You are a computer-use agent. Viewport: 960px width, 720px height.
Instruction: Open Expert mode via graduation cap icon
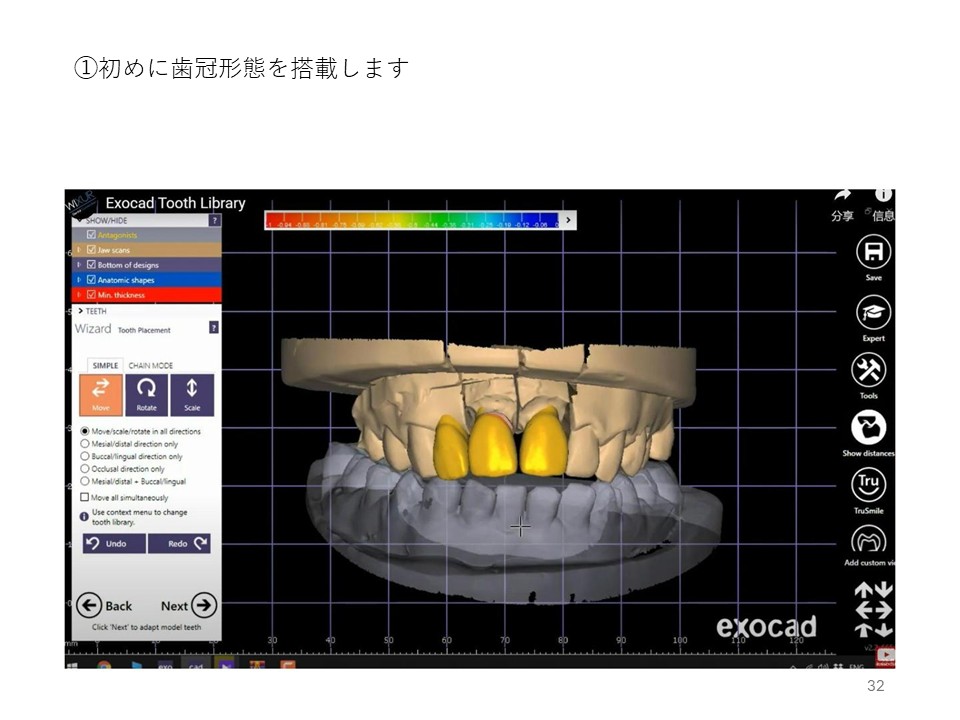pos(873,313)
